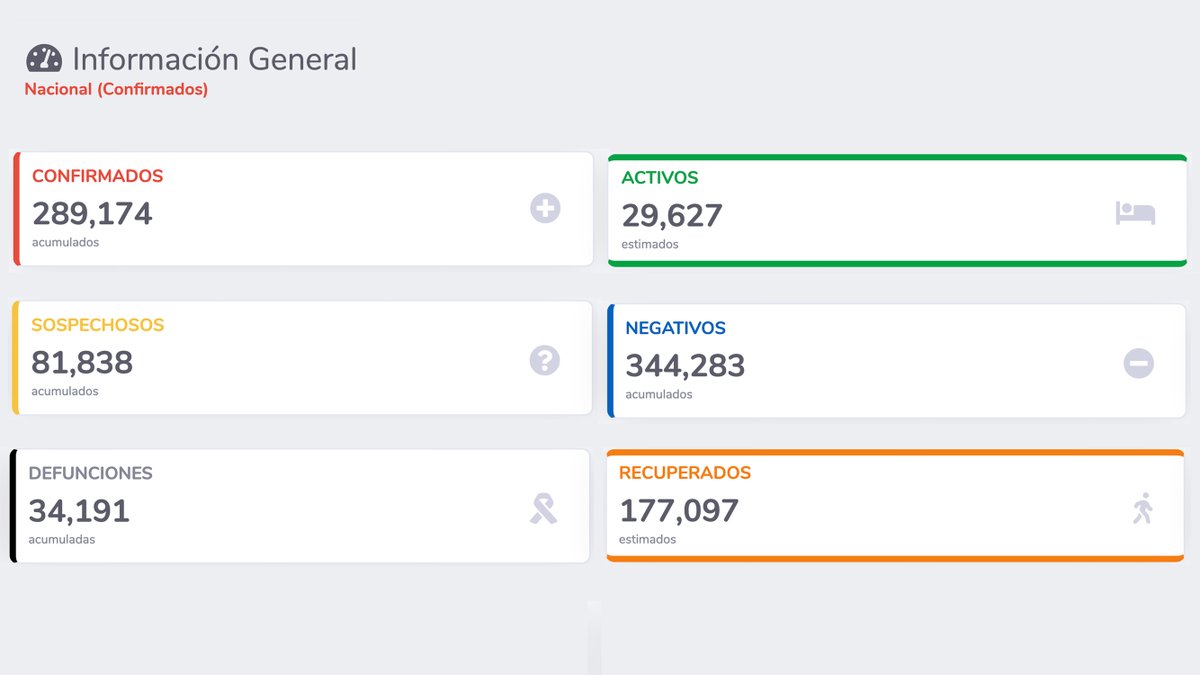Image resolution: width=1200 pixels, height=675 pixels.
Task: Click the Información General heading
Action: coord(214,59)
